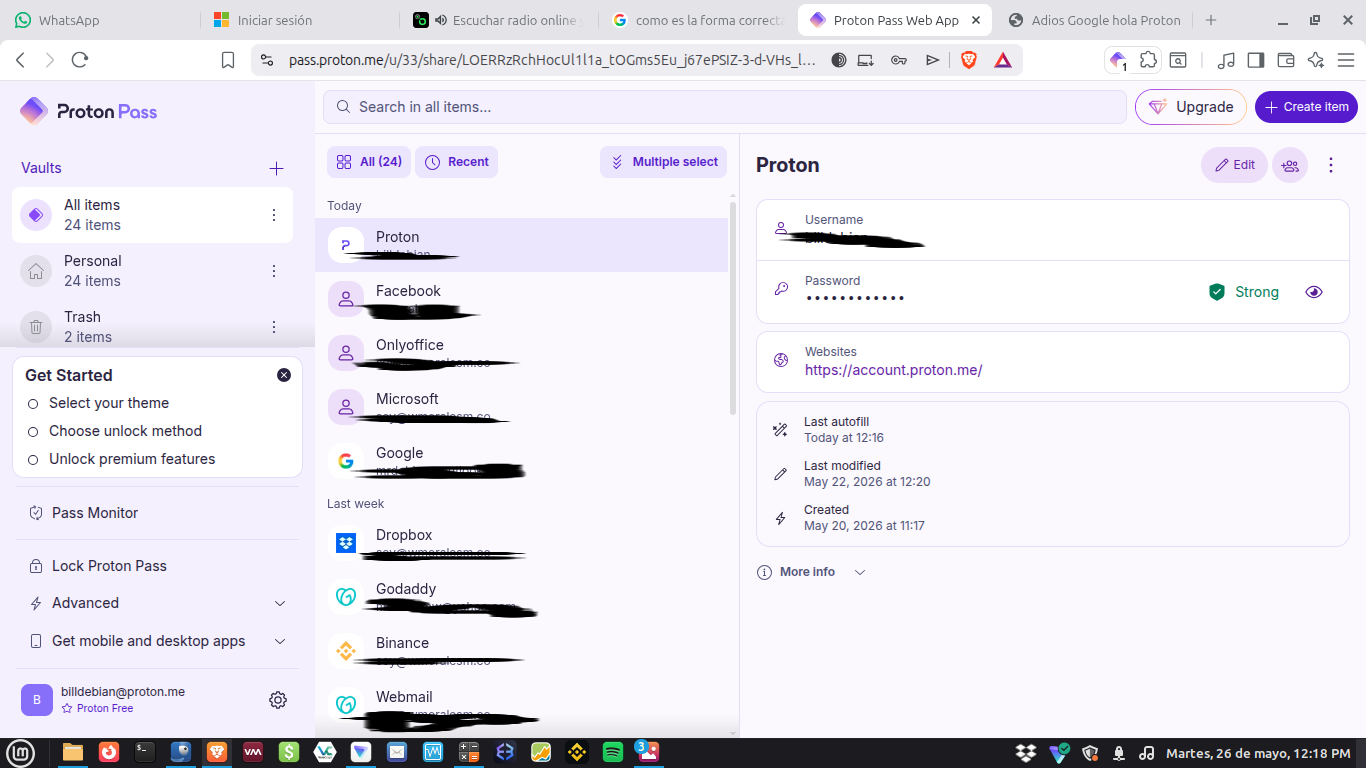
Task: Click the Create item button
Action: tap(1306, 107)
